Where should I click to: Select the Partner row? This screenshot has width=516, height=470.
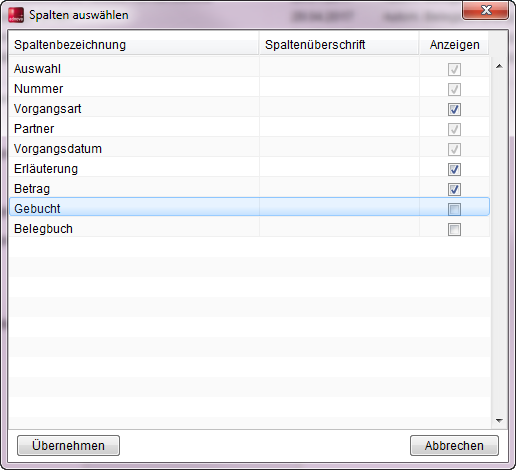[x=249, y=129]
